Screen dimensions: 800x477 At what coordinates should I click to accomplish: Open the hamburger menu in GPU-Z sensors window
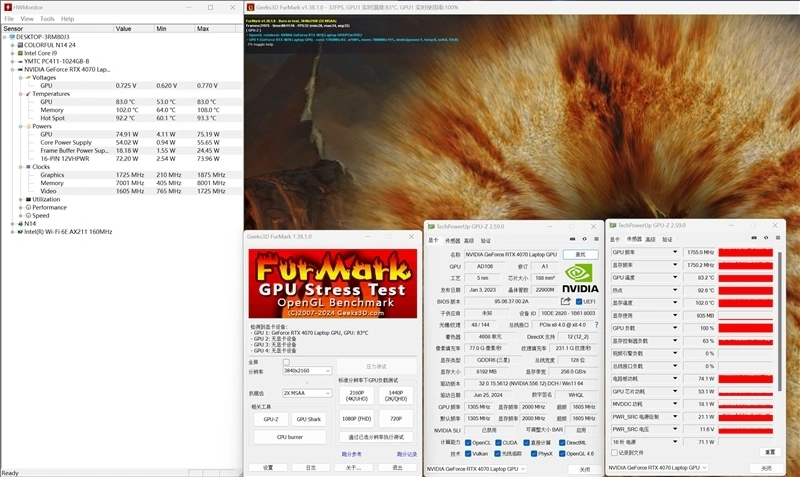(x=778, y=238)
